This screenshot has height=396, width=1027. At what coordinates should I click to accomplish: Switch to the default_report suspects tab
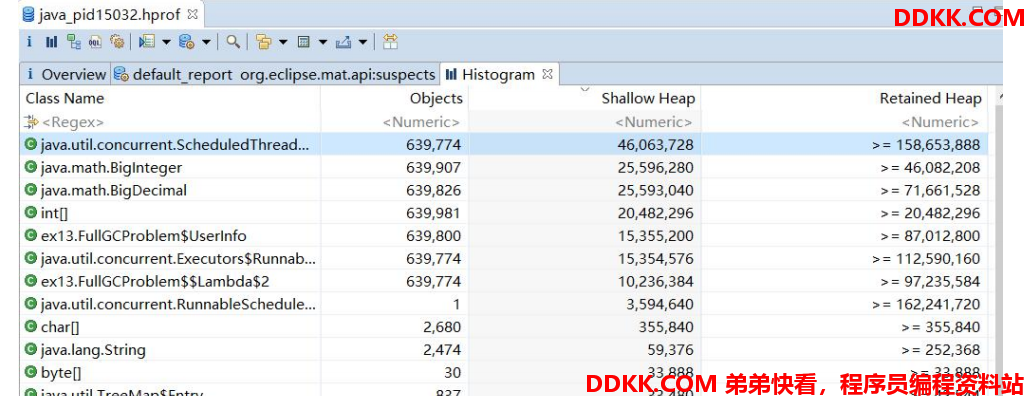click(x=275, y=75)
